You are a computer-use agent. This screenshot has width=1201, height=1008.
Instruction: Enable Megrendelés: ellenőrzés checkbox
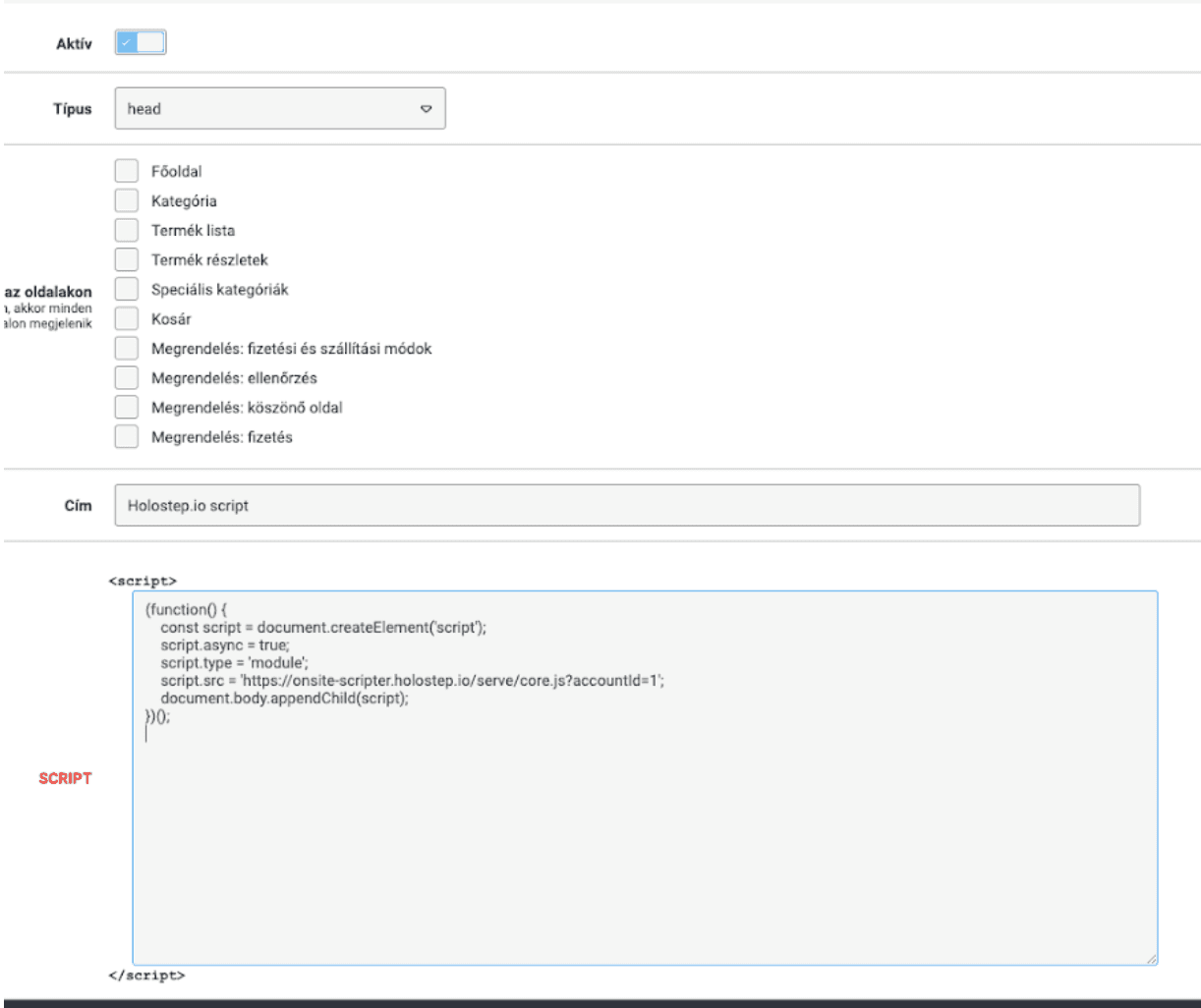pyautogui.click(x=127, y=377)
